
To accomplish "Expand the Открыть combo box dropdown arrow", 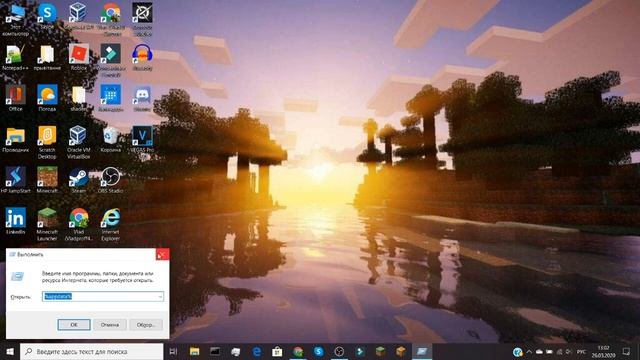I will 160,296.
